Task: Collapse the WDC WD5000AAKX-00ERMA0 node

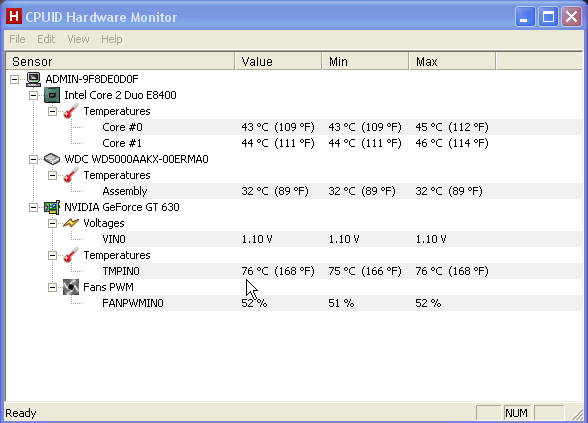Action: (x=33, y=159)
